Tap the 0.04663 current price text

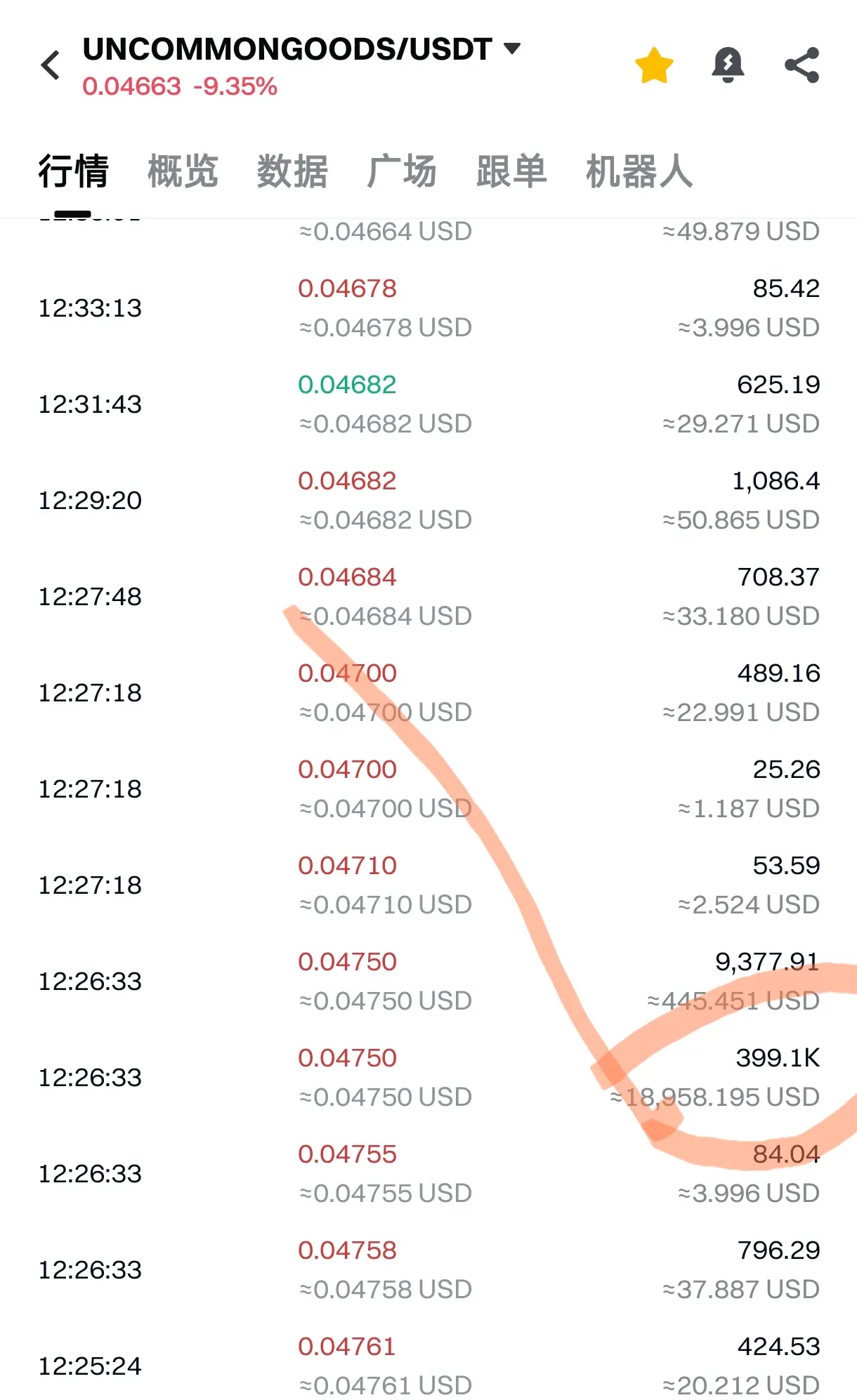tap(131, 86)
